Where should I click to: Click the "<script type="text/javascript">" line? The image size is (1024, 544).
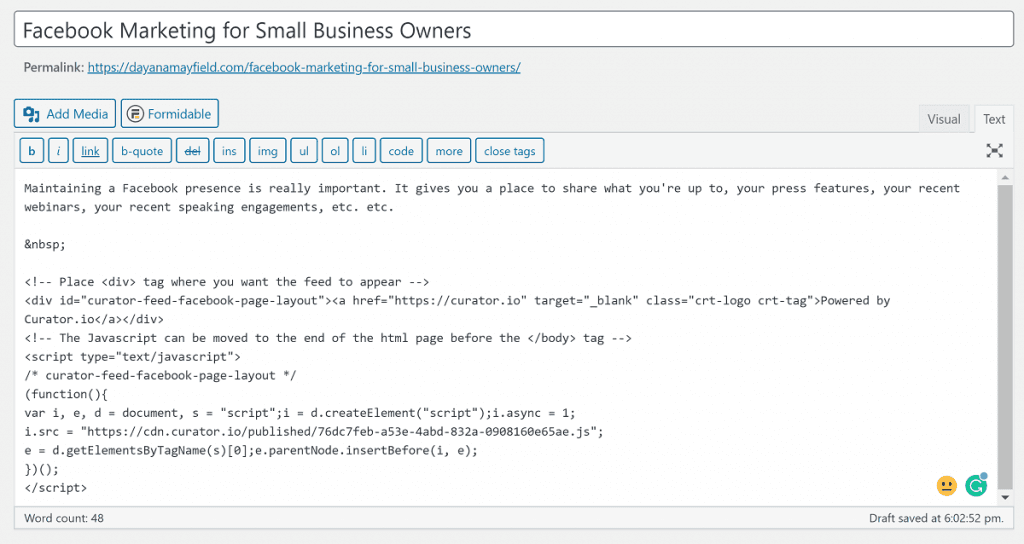[133, 357]
